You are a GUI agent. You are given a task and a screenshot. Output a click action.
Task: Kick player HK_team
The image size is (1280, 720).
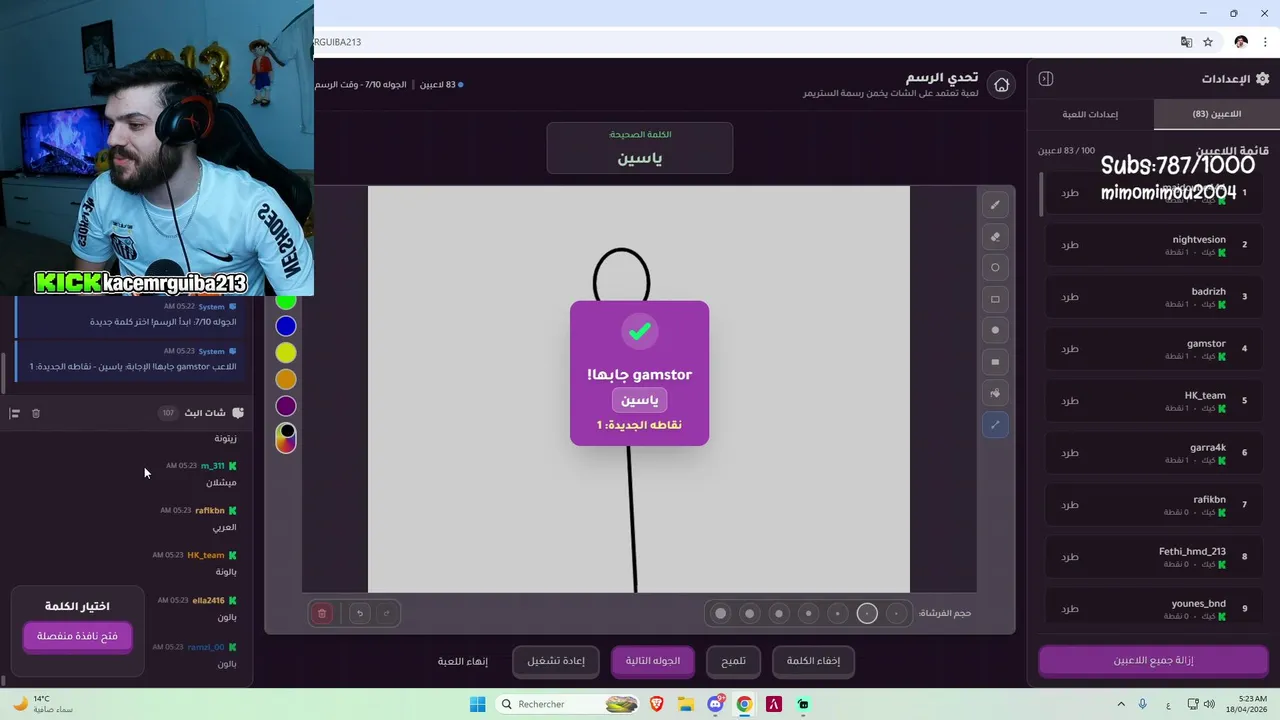coord(1070,401)
